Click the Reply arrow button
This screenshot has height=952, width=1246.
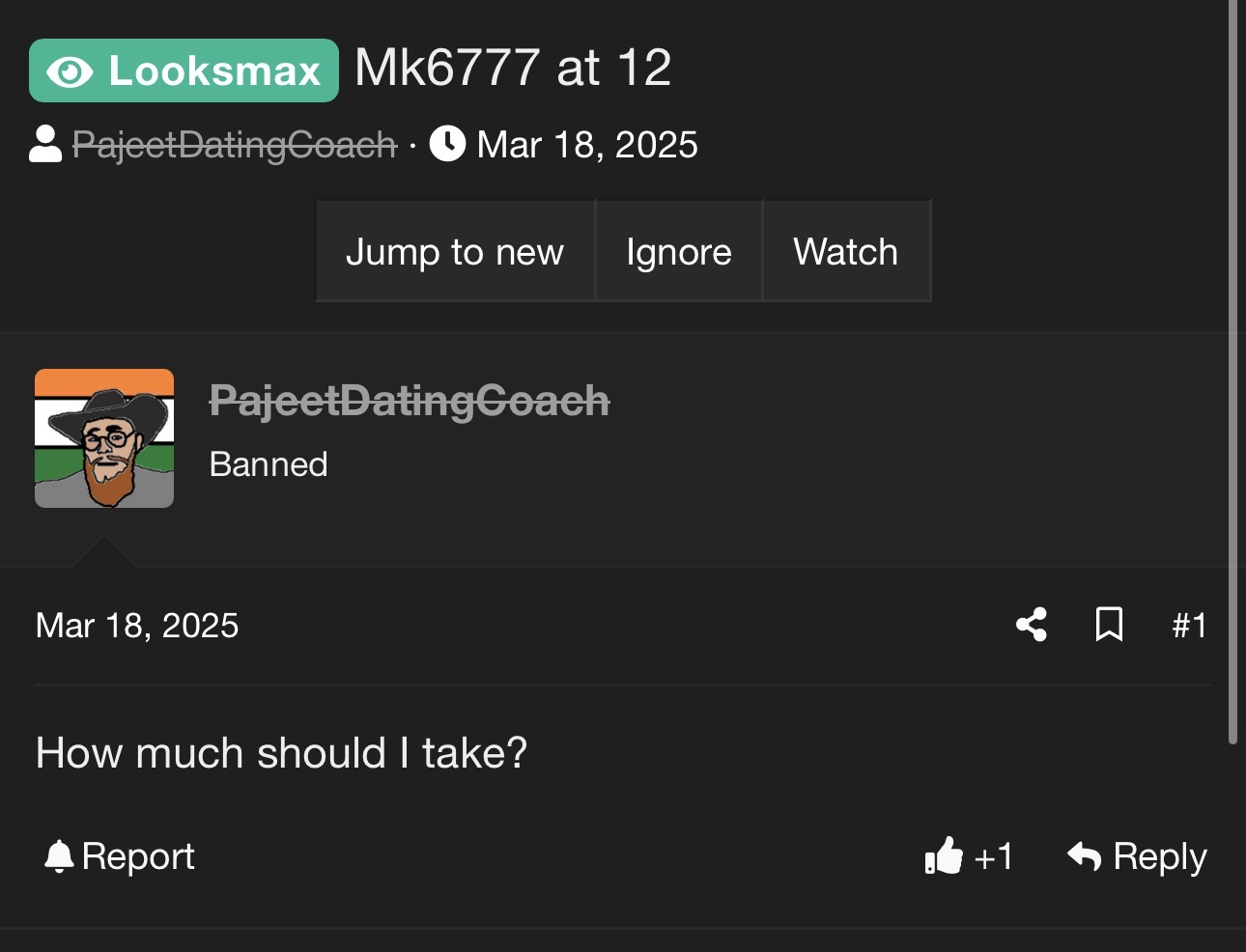coord(1137,856)
